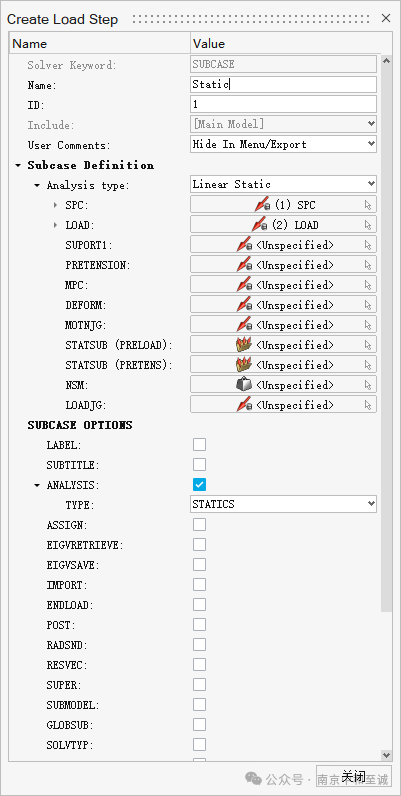The image size is (401, 796).
Task: Expand the SPC tree row
Action: (x=55, y=205)
